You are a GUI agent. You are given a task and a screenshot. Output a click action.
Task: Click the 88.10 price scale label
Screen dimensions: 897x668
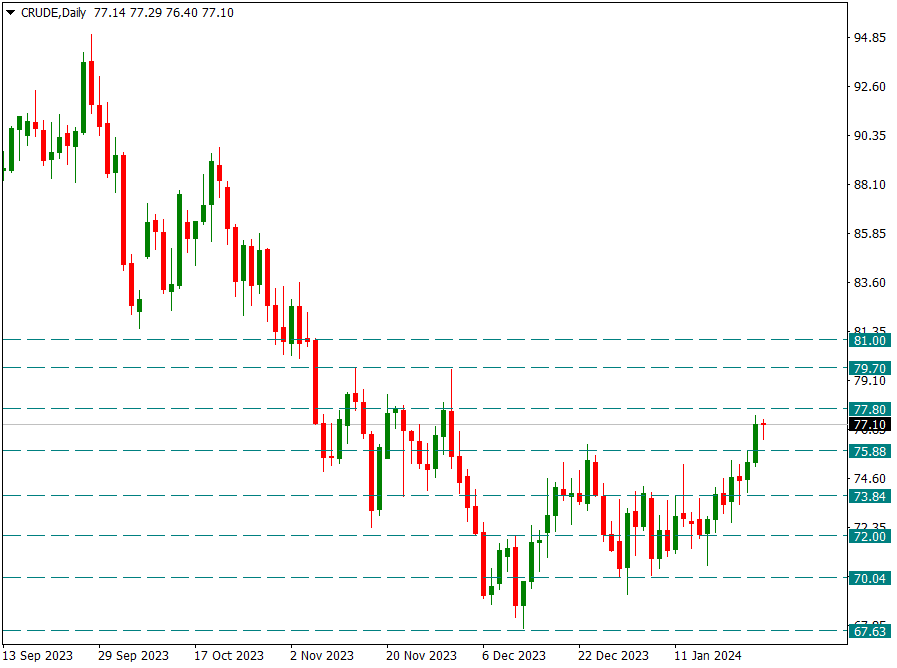pyautogui.click(x=870, y=185)
